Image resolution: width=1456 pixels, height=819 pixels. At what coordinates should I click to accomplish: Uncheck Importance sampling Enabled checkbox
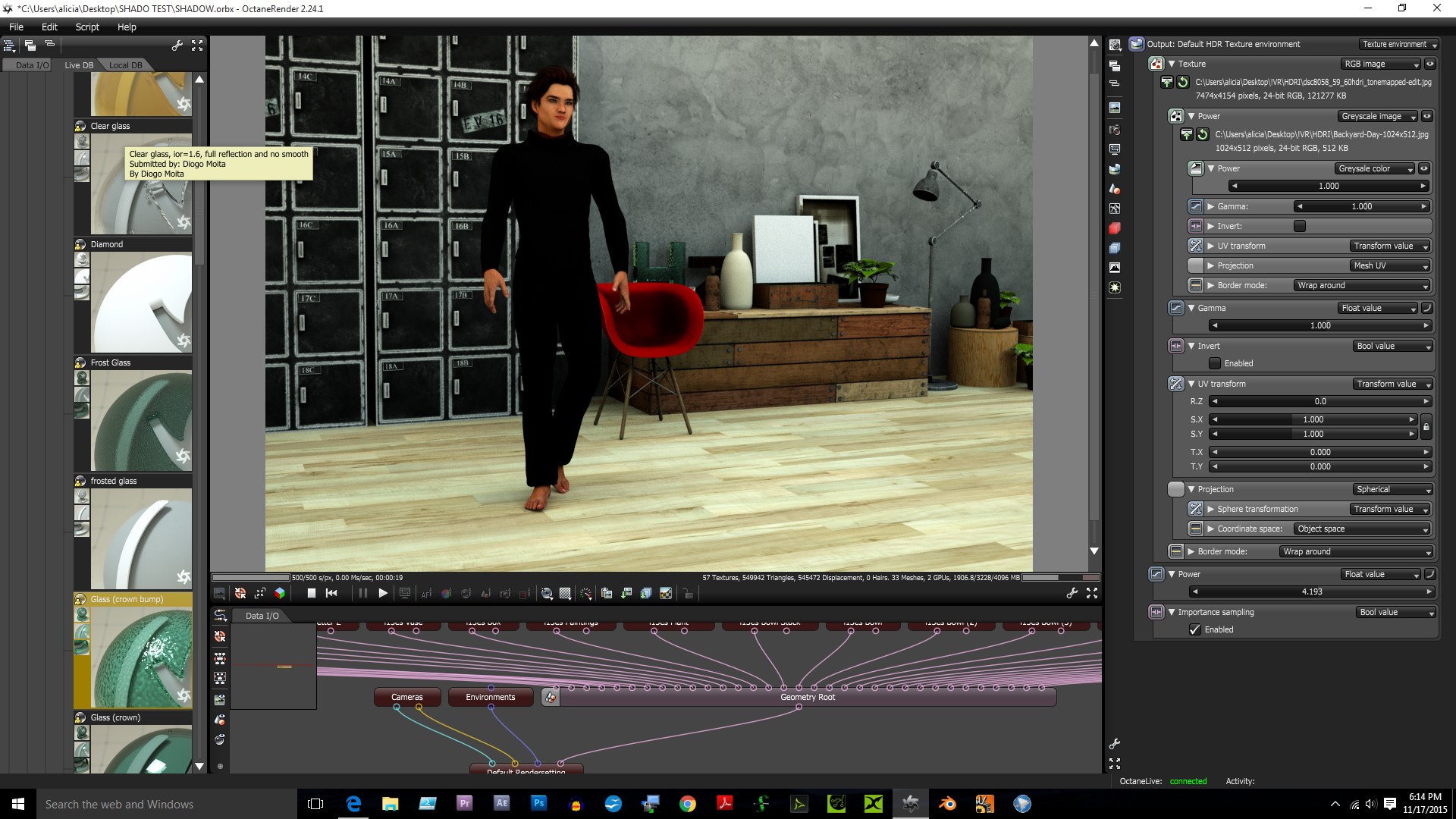pyautogui.click(x=1195, y=629)
